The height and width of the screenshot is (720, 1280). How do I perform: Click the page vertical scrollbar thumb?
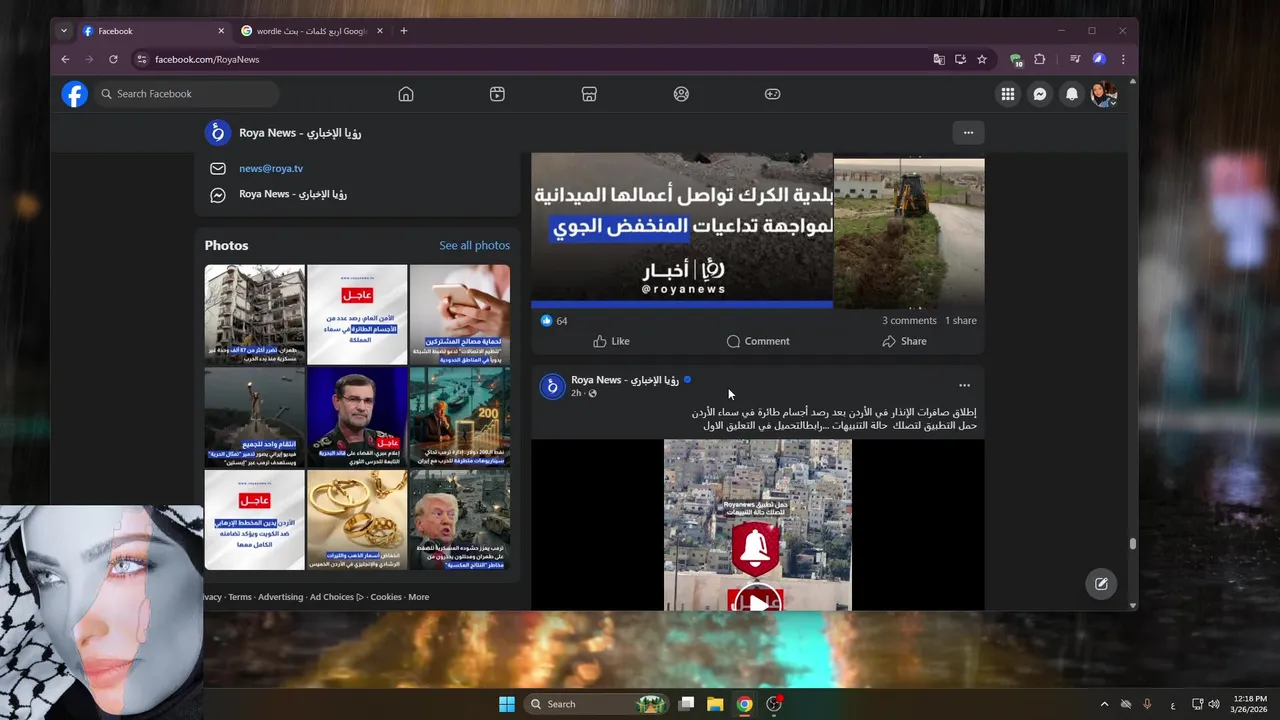(1133, 544)
